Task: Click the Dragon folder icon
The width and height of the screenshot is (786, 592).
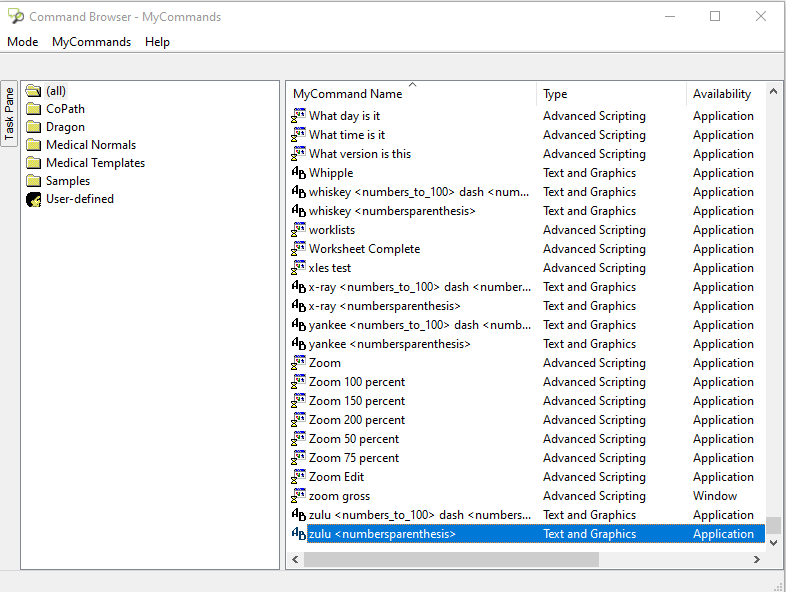Action: click(34, 127)
